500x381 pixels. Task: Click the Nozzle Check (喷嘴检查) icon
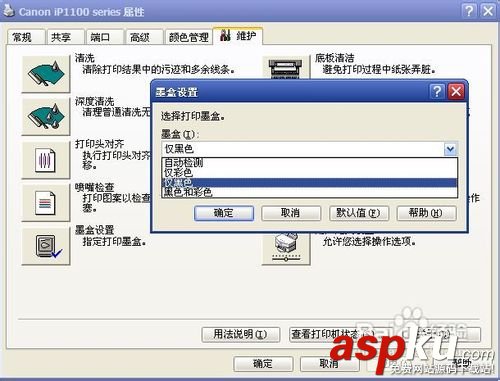[x=46, y=203]
